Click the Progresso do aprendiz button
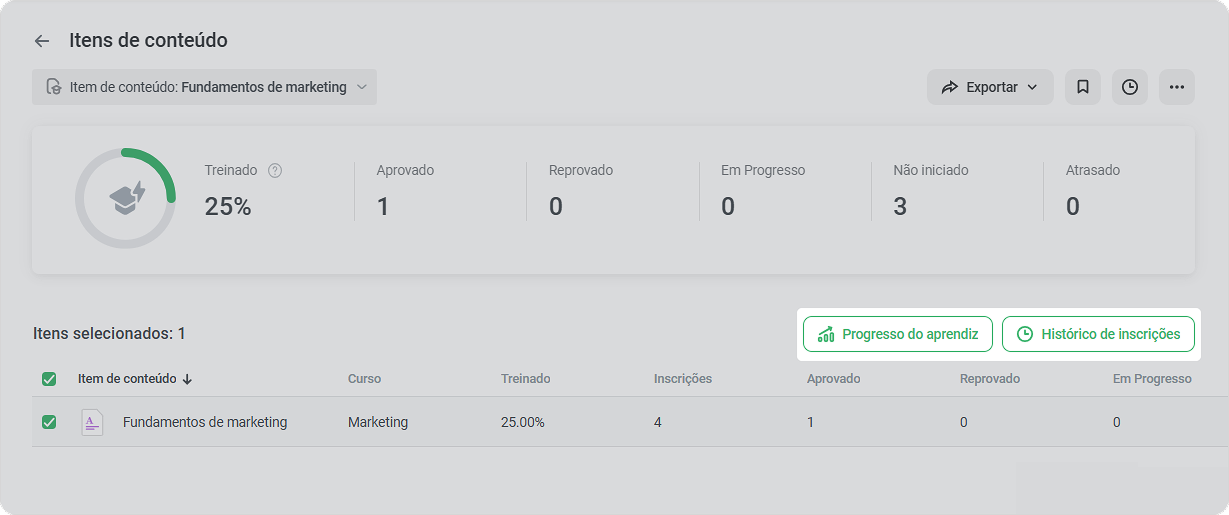 coord(897,334)
